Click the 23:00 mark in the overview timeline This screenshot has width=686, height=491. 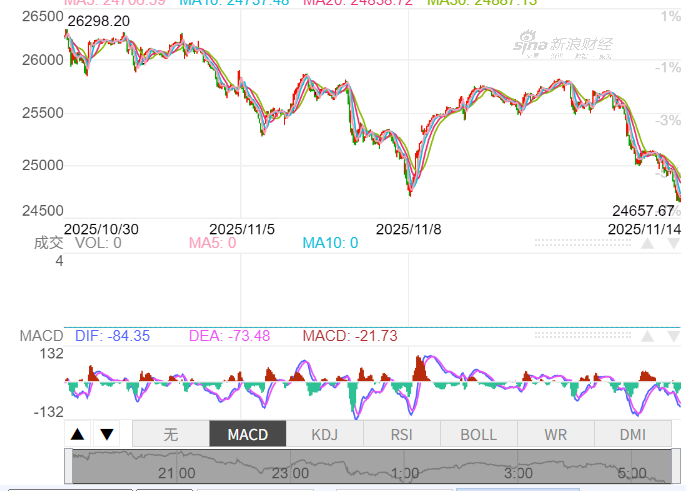[x=290, y=473]
